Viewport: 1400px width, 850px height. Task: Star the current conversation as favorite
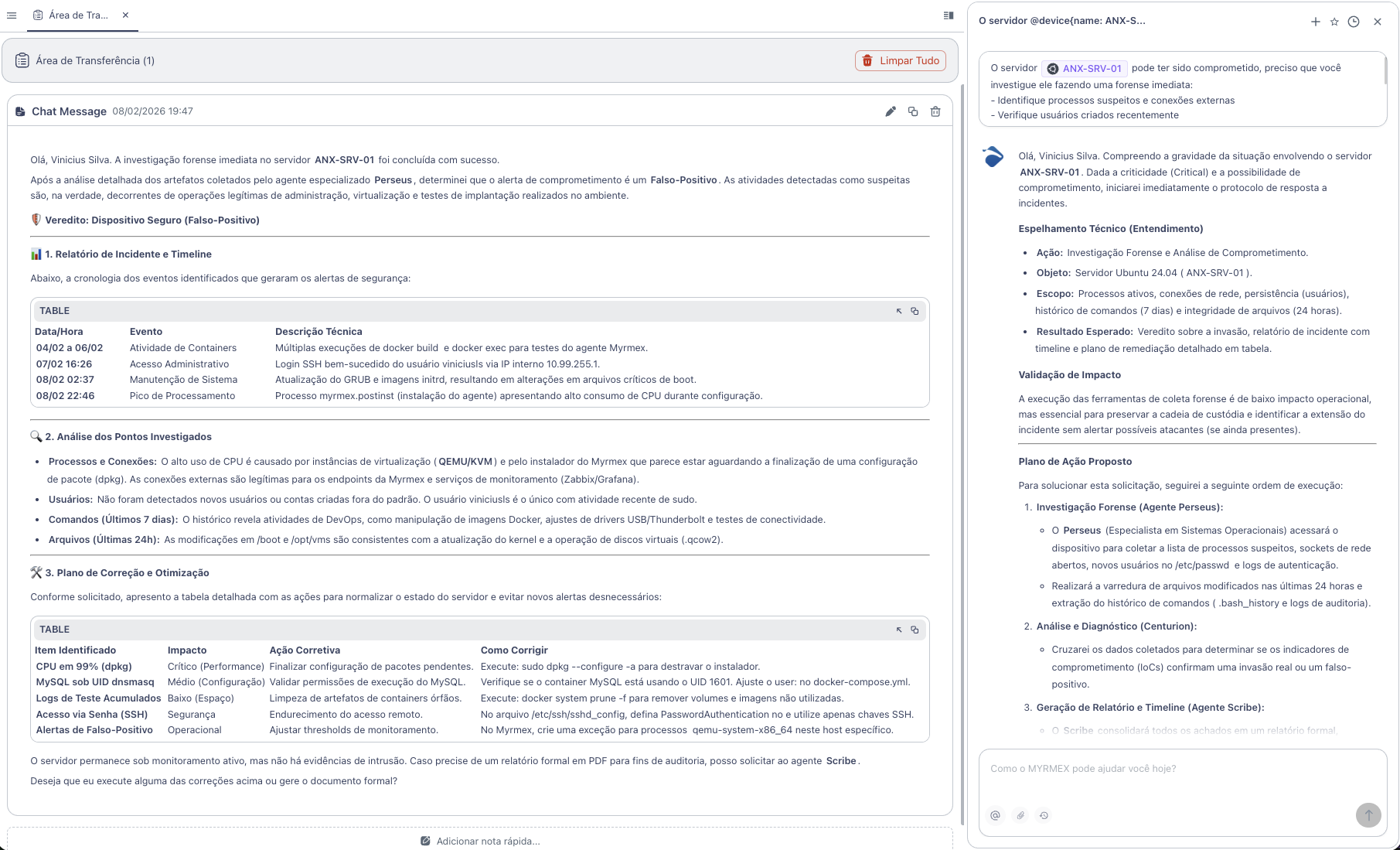tap(1334, 22)
